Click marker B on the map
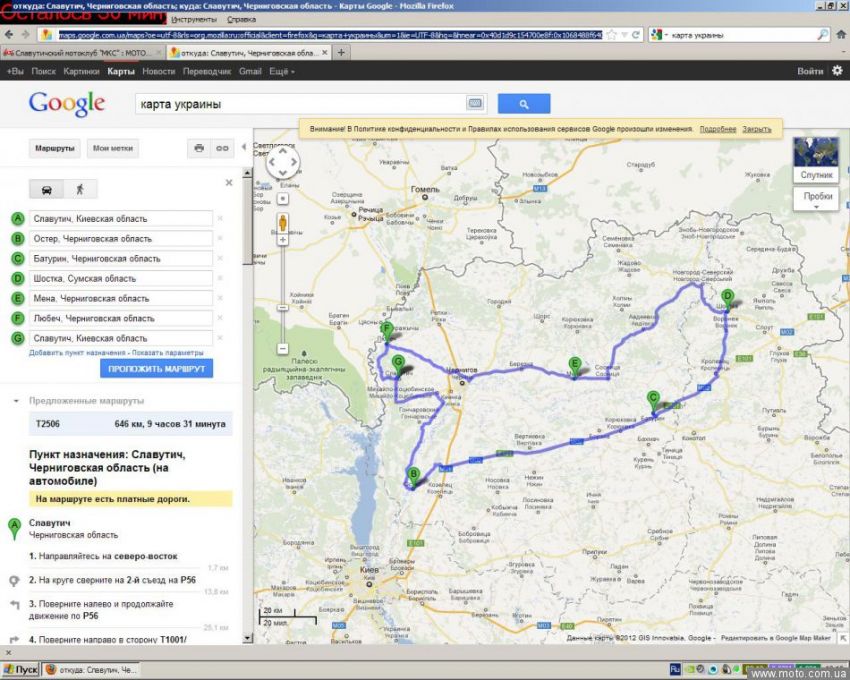850x680 pixels. [413, 477]
